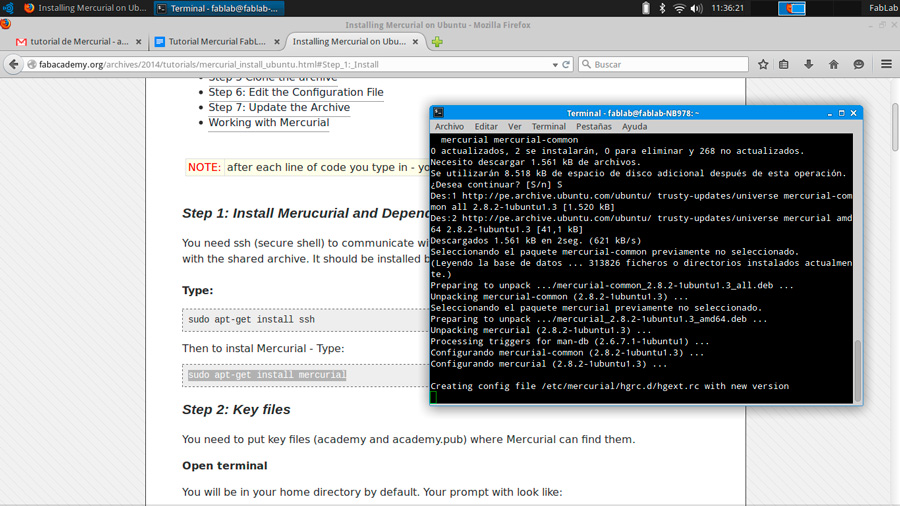Open the bookmarks list icon
Screen dimensions: 900x506
coord(784,64)
